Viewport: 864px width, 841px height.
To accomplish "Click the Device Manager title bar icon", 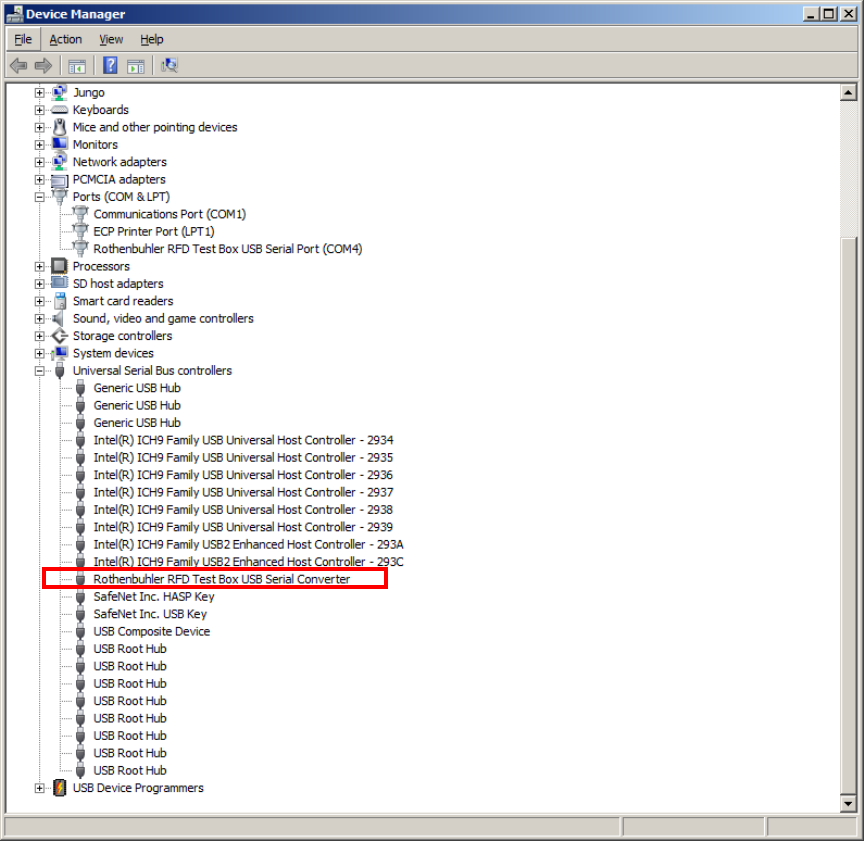I will pos(15,14).
